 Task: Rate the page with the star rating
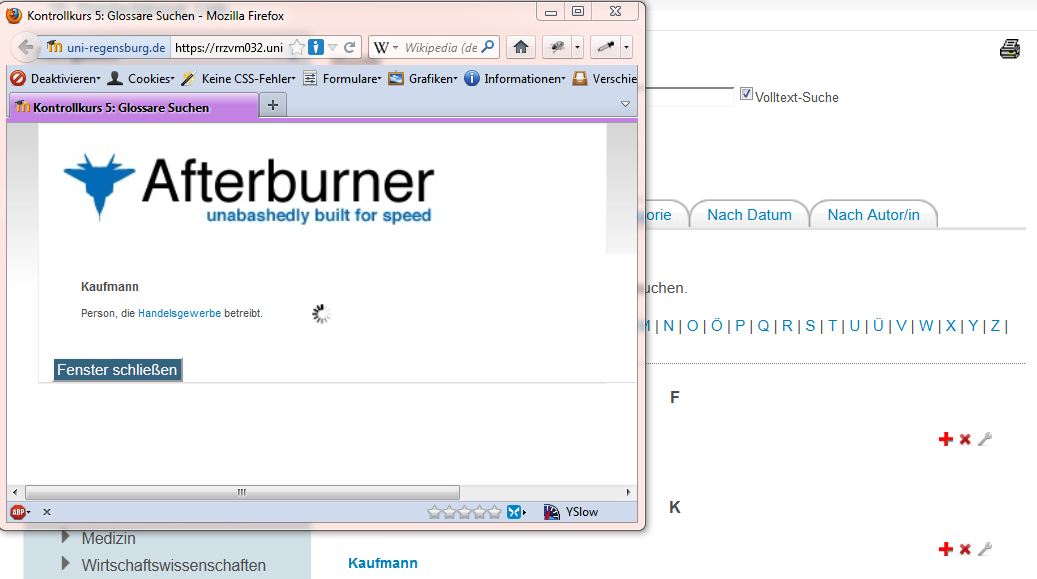tap(464, 512)
